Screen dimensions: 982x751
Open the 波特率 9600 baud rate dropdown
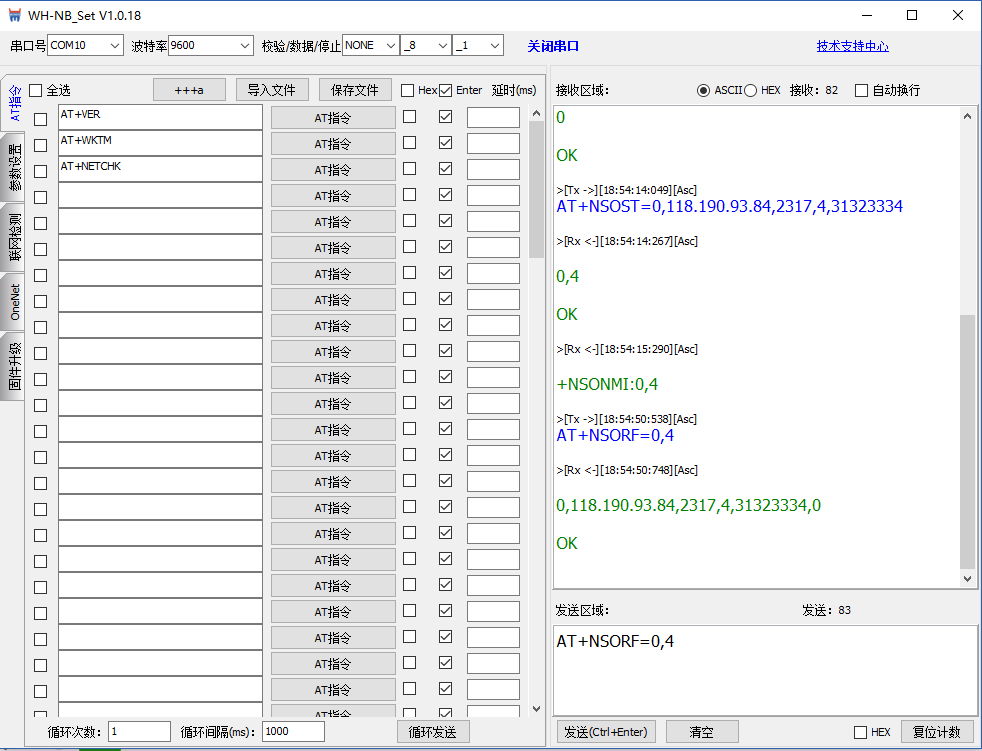pyautogui.click(x=210, y=46)
